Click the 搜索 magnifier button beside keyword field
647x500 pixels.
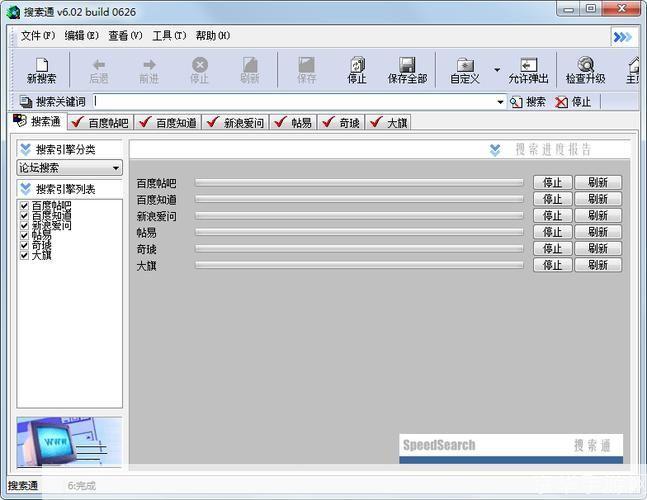pos(528,102)
